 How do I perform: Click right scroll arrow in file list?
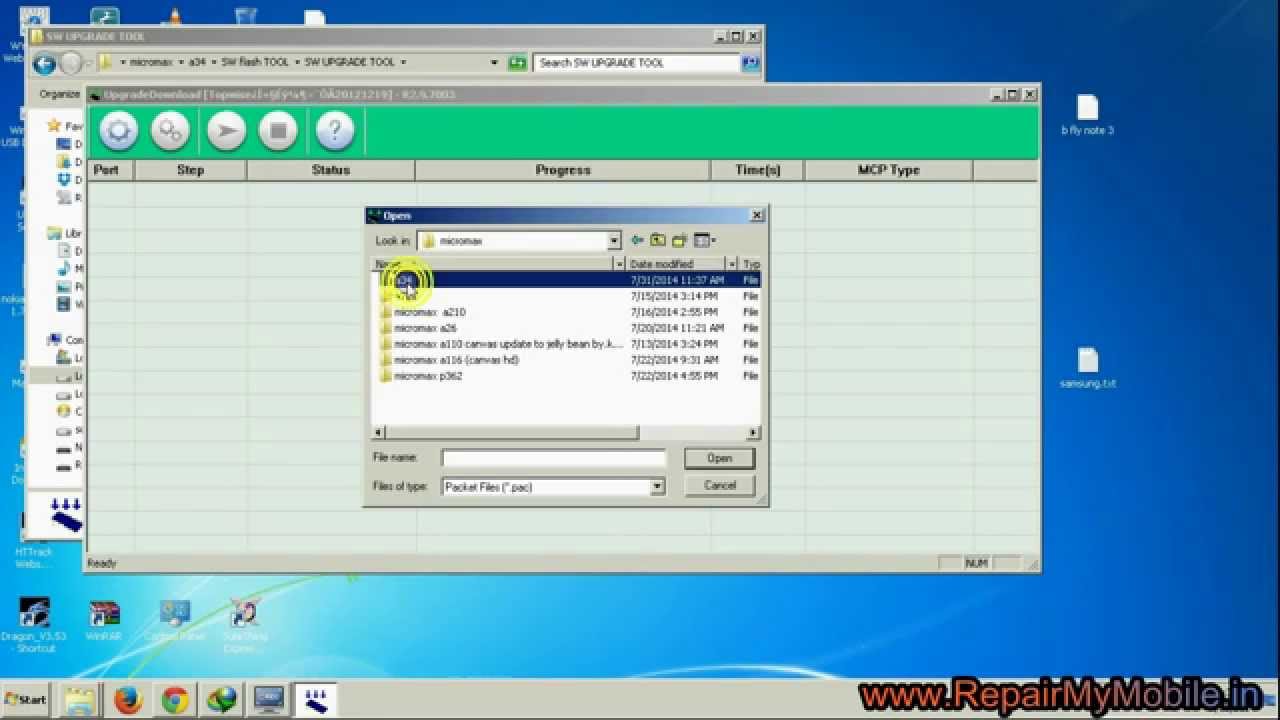pos(754,433)
